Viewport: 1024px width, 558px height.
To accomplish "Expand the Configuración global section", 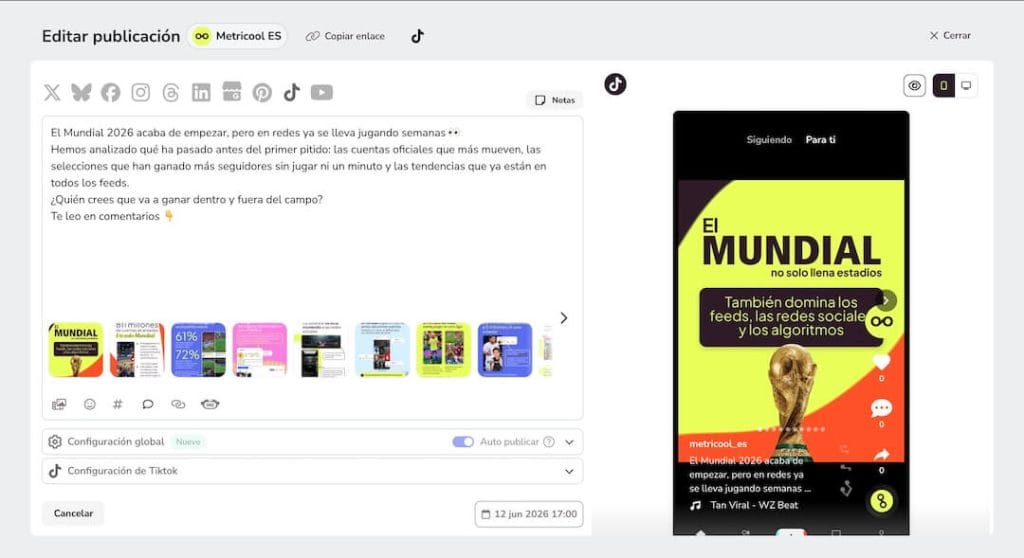I will [569, 442].
